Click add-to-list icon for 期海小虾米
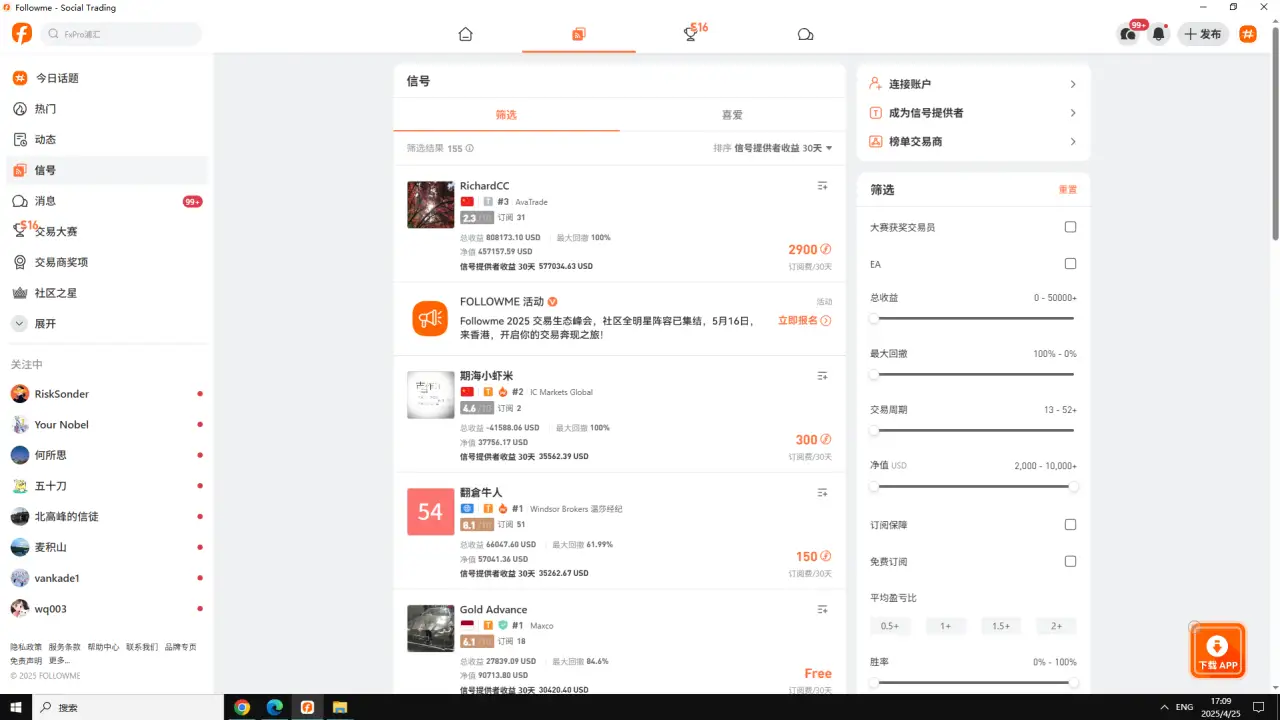The image size is (1280, 720). pos(822,376)
